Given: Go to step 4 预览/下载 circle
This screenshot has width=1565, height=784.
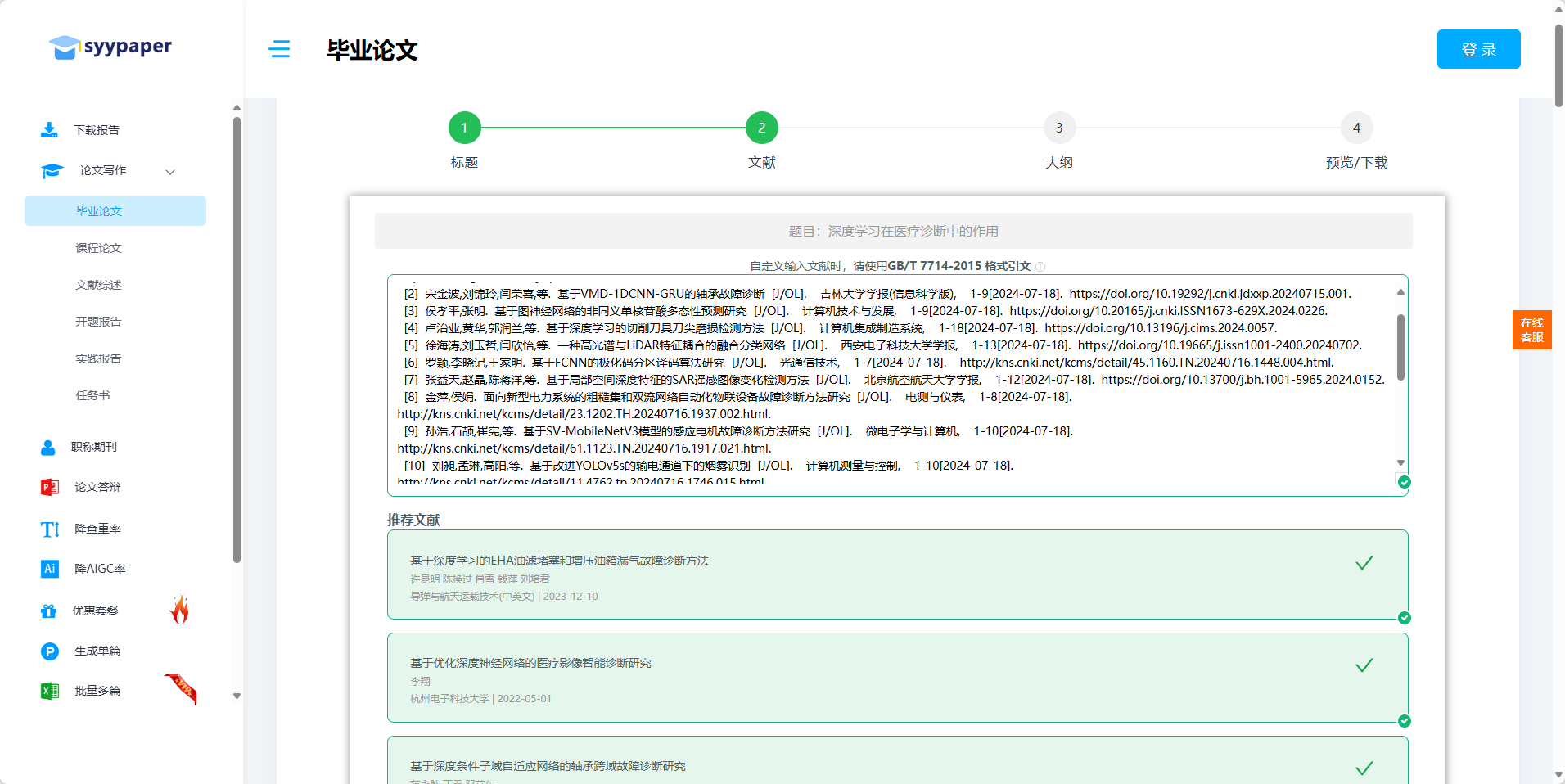Looking at the screenshot, I should 1356,128.
